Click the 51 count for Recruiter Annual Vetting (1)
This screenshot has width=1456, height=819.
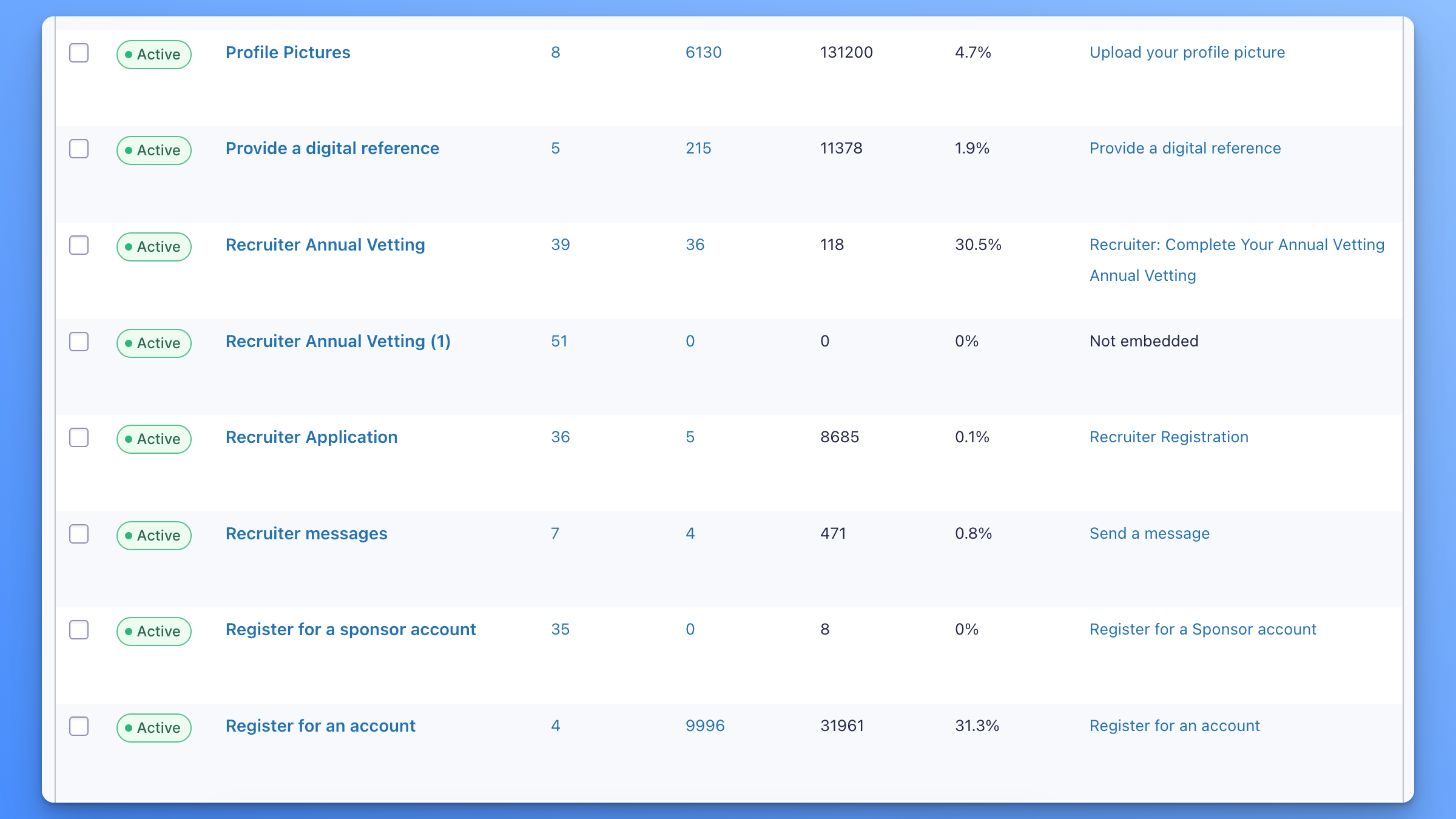tap(559, 341)
